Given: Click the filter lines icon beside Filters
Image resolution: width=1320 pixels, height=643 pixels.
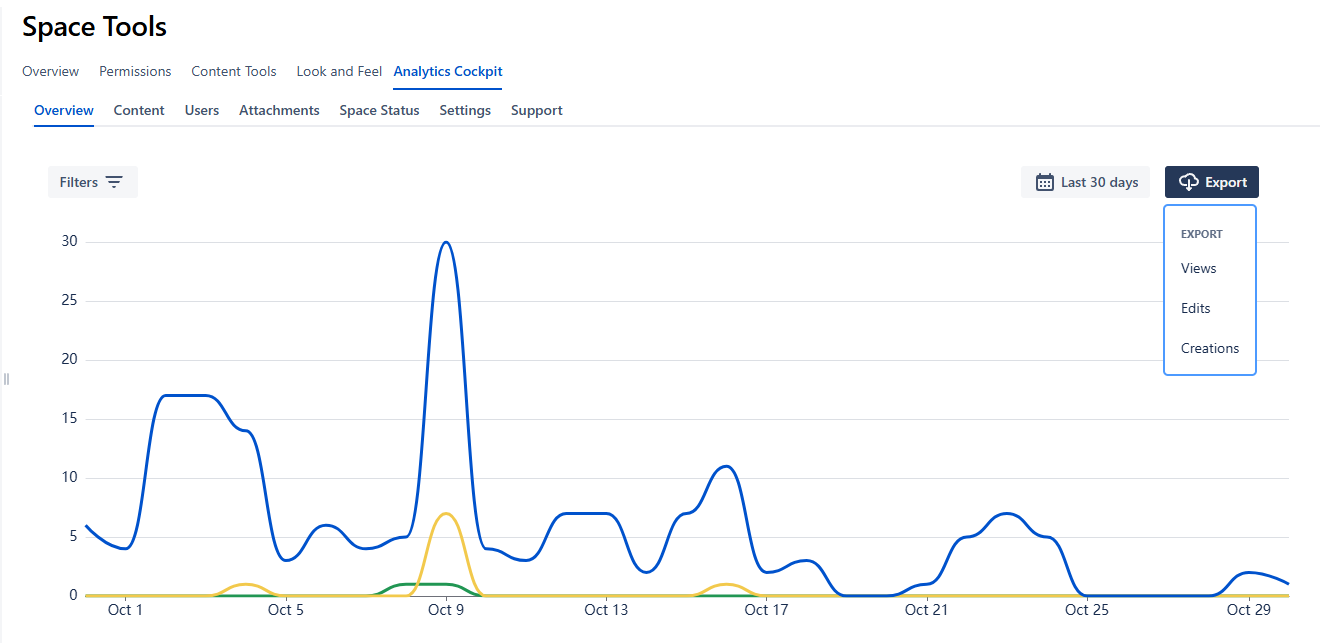Looking at the screenshot, I should [x=114, y=182].
